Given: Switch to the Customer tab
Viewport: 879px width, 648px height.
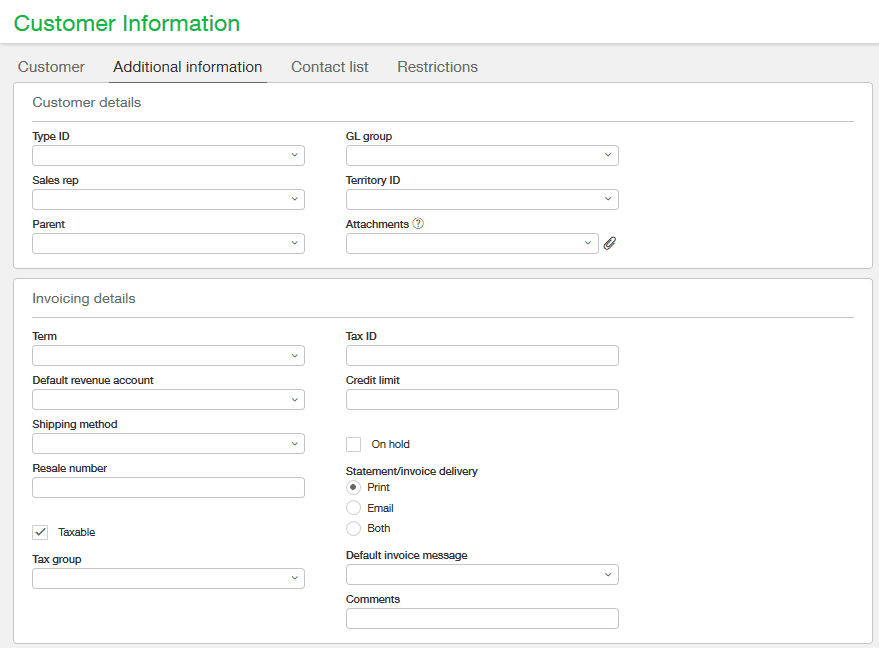Looking at the screenshot, I should 50,66.
